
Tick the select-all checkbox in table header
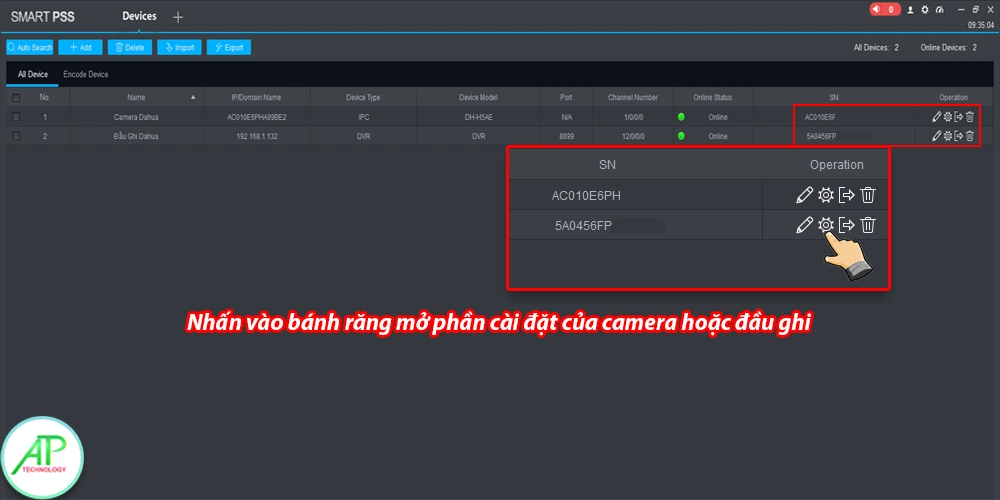16,98
